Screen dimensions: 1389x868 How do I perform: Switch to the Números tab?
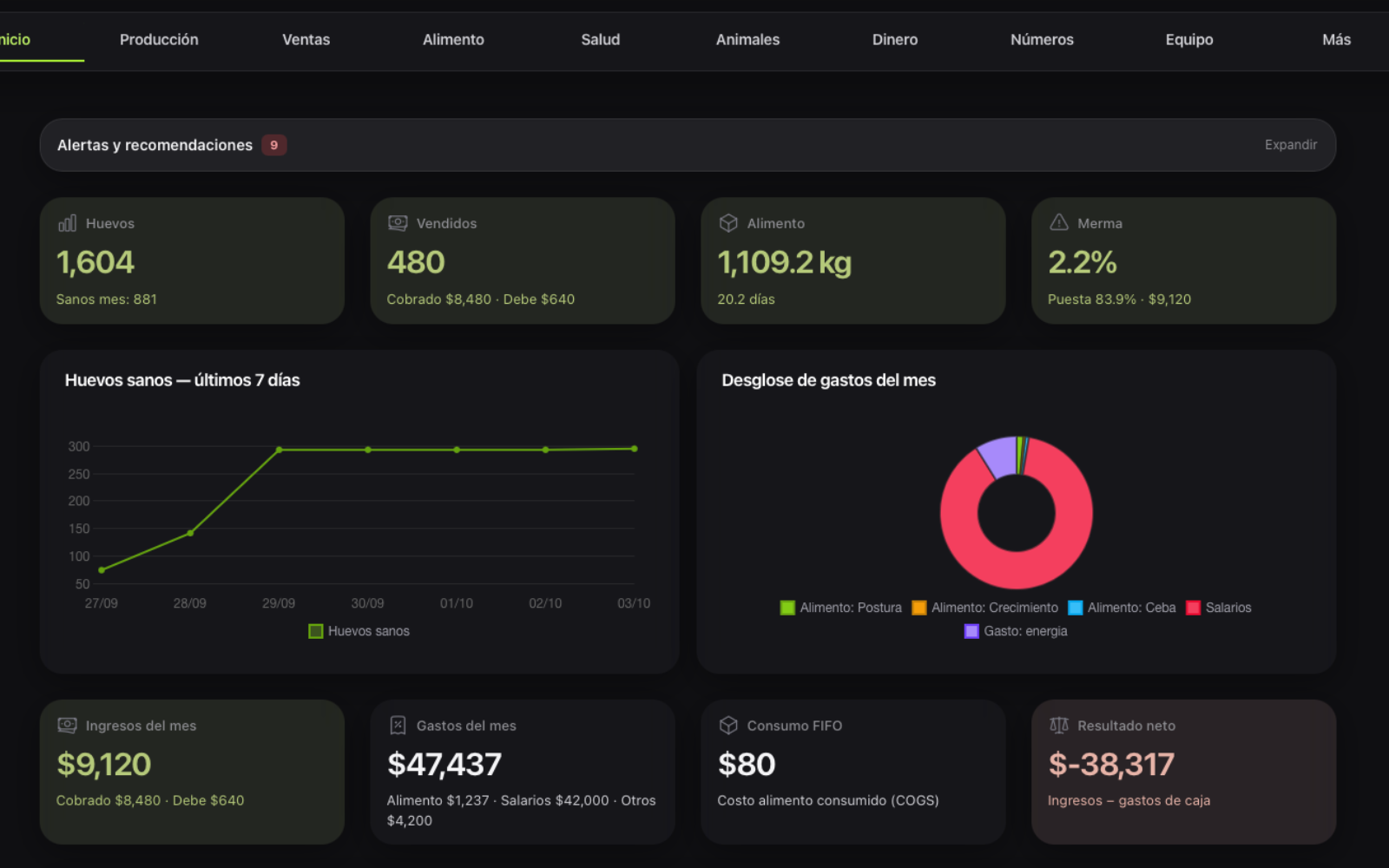click(1042, 40)
